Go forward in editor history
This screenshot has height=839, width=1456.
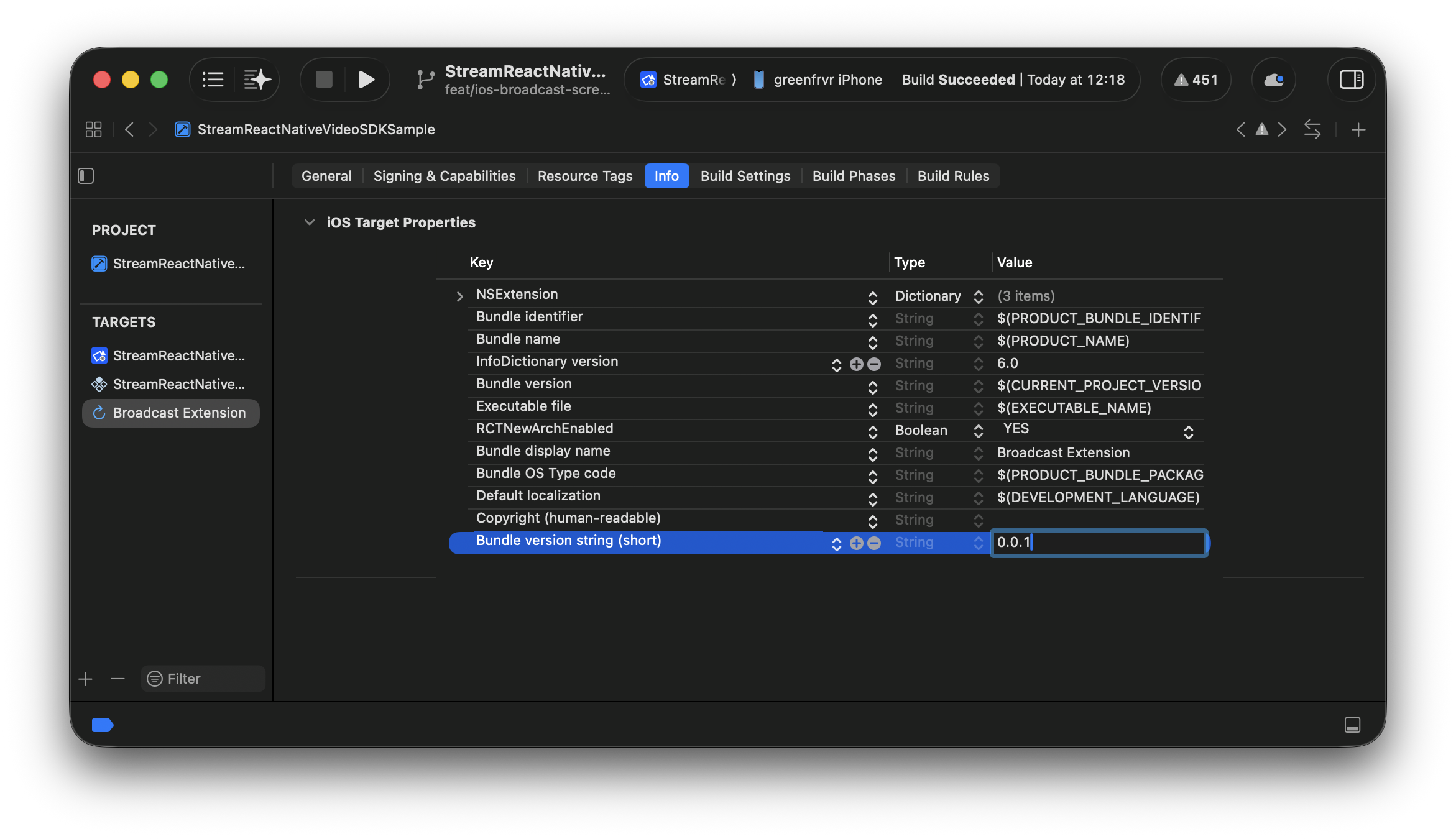tap(153, 129)
